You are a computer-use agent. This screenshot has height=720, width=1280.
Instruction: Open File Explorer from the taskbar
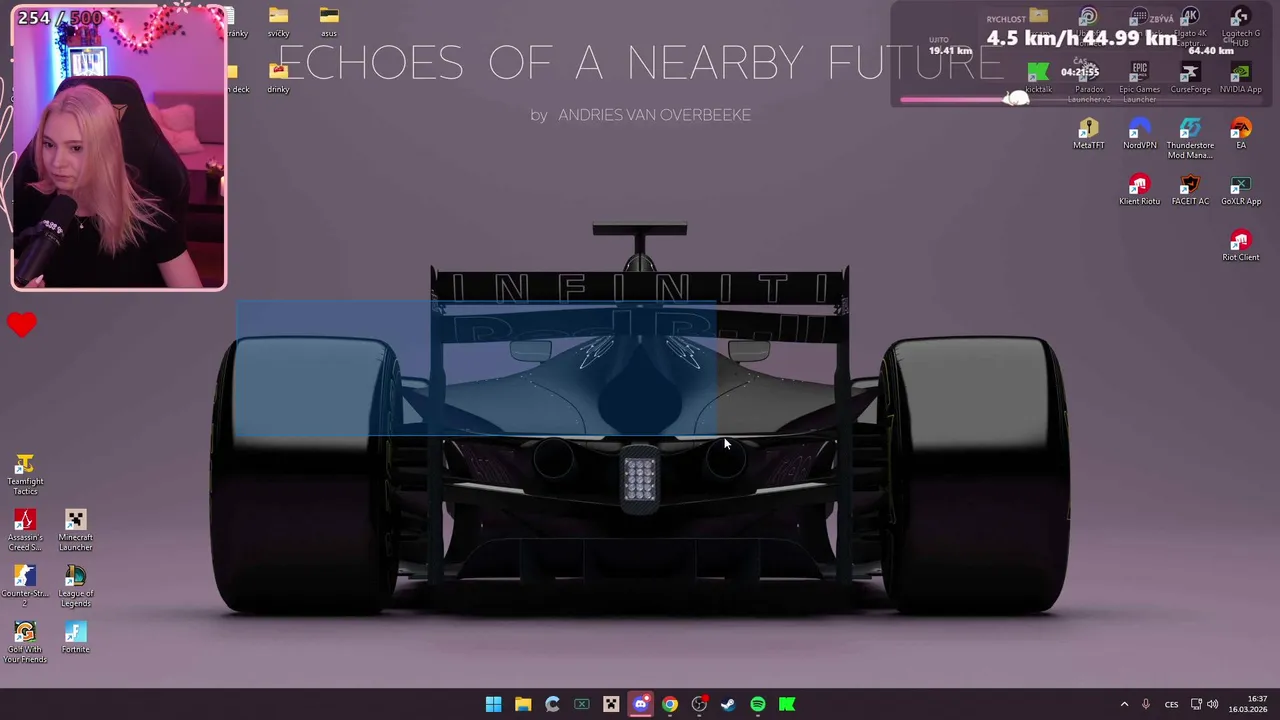522,704
